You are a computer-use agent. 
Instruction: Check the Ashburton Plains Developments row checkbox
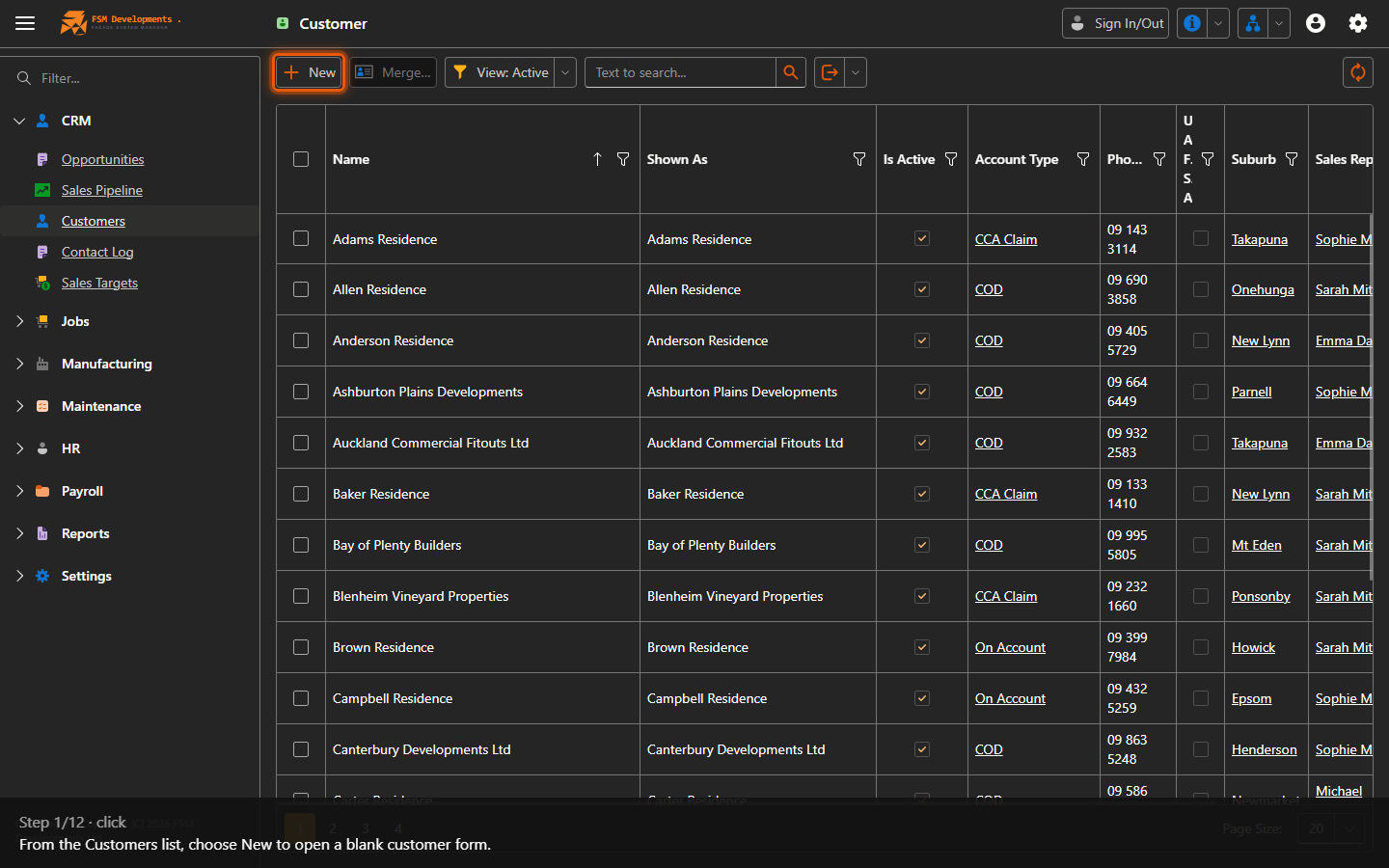pyautogui.click(x=301, y=392)
